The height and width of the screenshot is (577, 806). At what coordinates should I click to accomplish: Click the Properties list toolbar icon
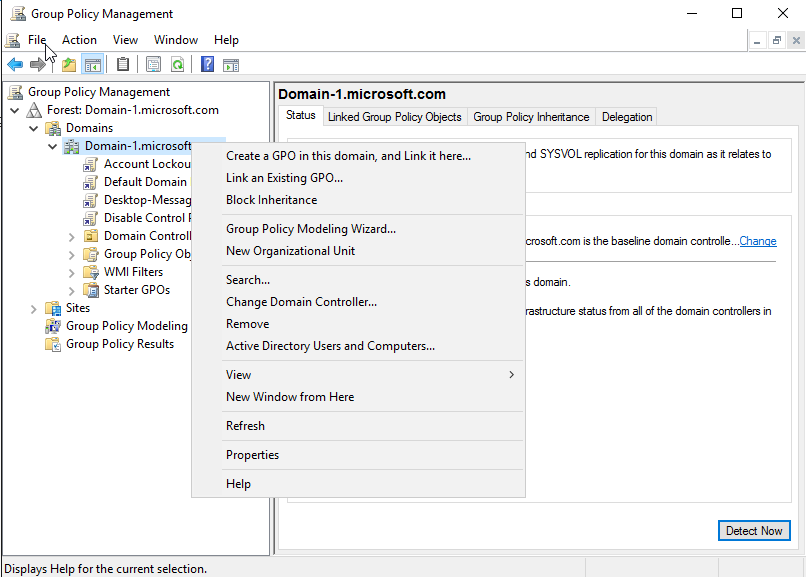[x=153, y=65]
